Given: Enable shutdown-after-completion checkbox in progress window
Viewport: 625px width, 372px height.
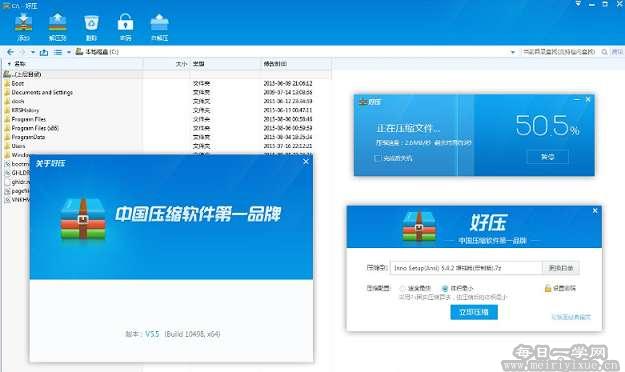Looking at the screenshot, I should 378,158.
